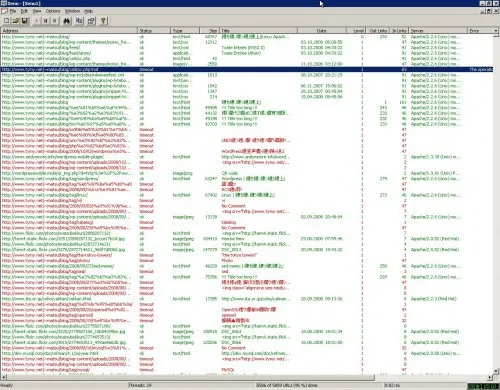Open the View menu
The height and width of the screenshot is (390, 500).
click(x=37, y=11)
